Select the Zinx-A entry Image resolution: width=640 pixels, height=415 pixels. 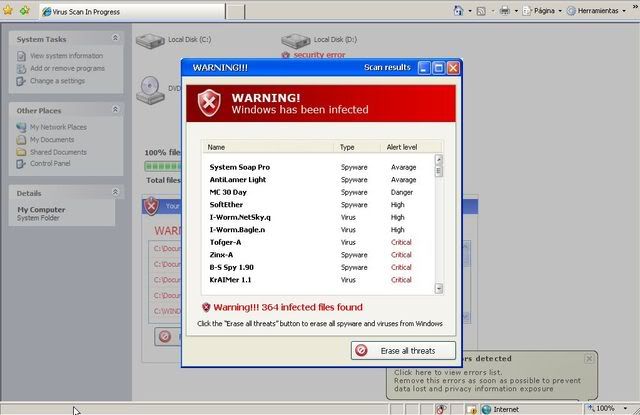click(318, 255)
